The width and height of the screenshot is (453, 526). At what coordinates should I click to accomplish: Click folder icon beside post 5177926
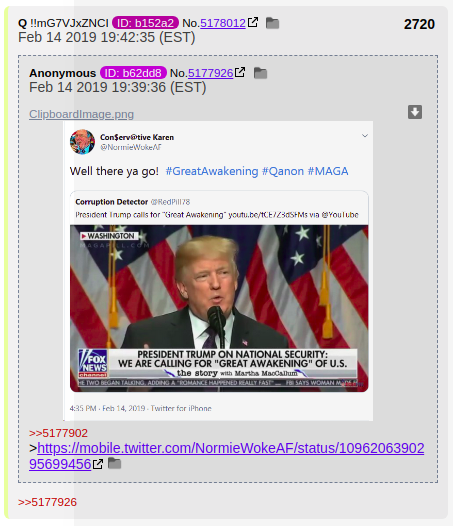point(260,73)
